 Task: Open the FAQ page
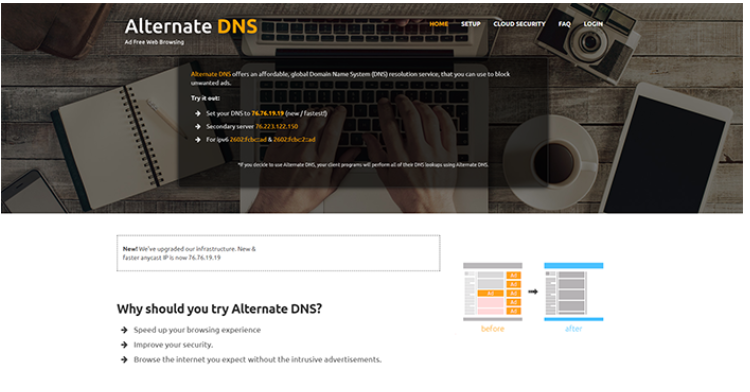coord(564,24)
